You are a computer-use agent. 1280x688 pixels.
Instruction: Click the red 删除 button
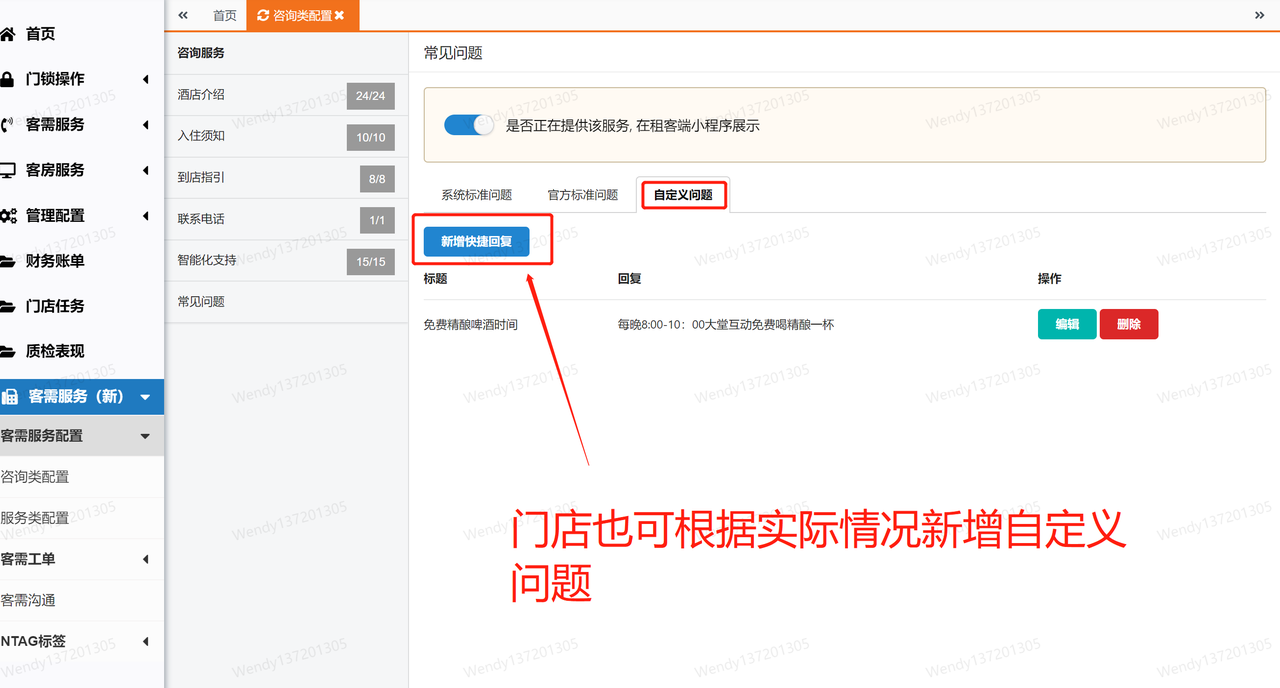1128,323
